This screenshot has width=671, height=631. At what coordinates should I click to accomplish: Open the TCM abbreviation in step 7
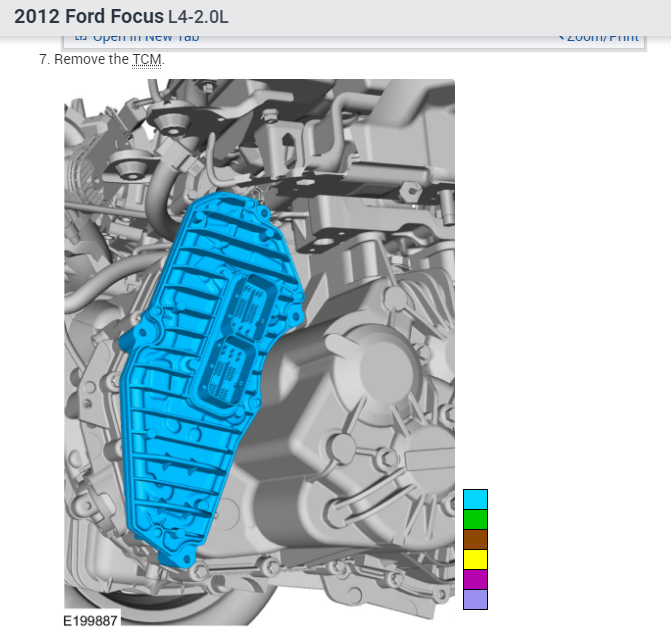pos(147,59)
